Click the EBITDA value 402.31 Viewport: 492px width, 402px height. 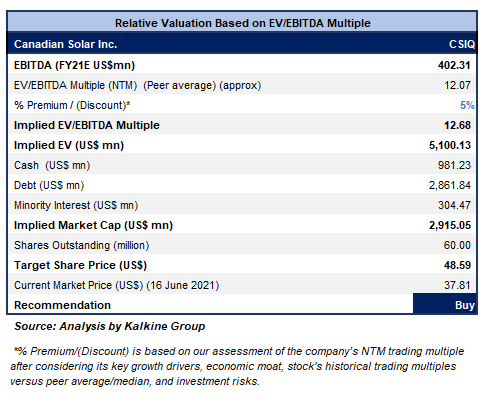(x=454, y=65)
